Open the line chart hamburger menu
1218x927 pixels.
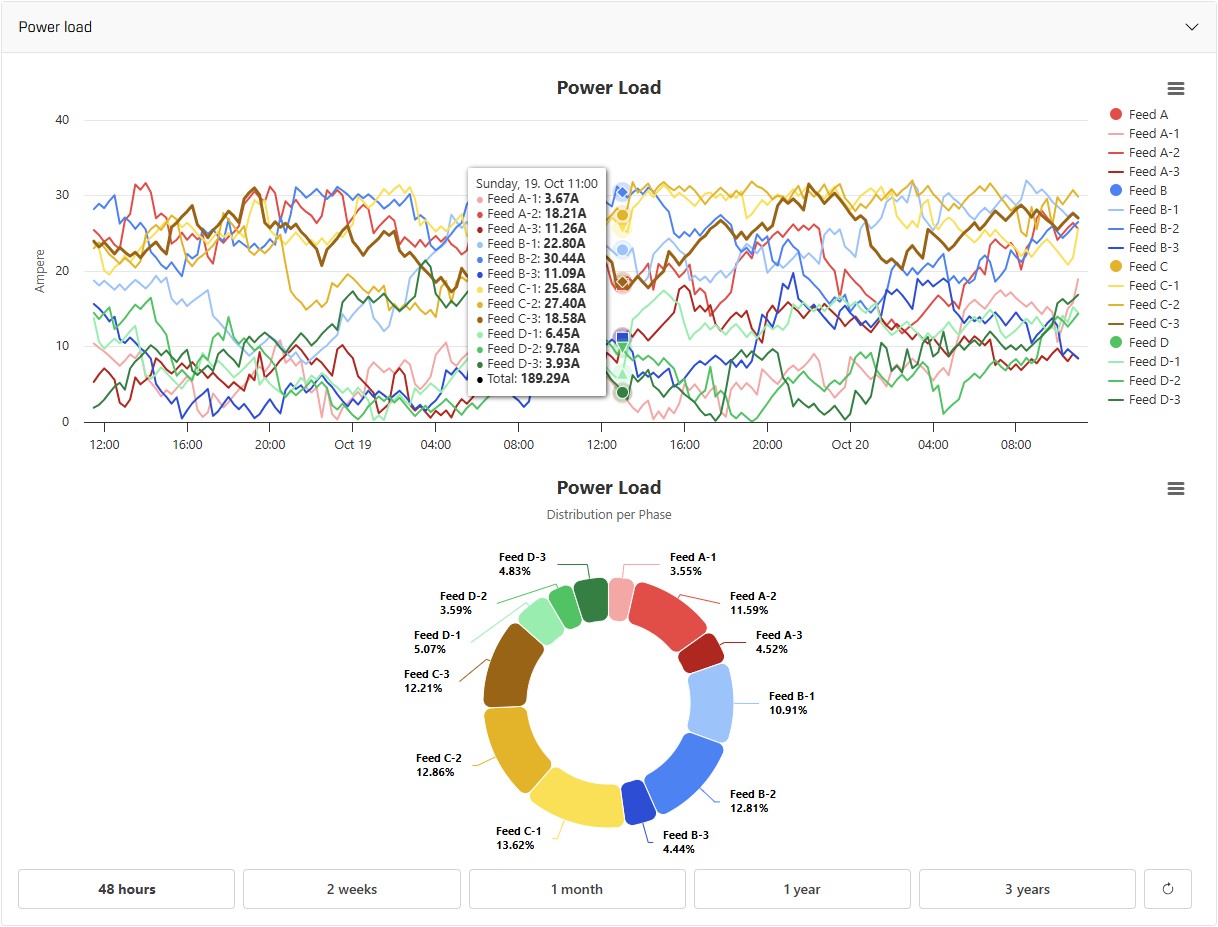1176,89
